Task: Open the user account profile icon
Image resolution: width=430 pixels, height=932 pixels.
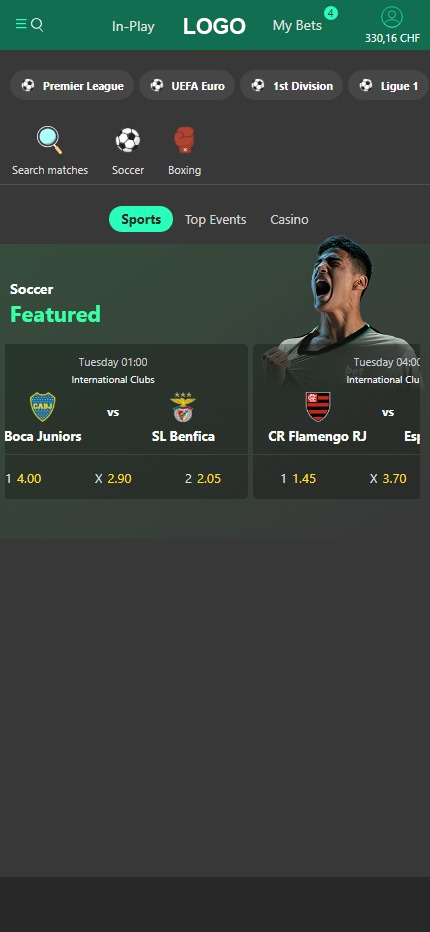Action: click(392, 17)
